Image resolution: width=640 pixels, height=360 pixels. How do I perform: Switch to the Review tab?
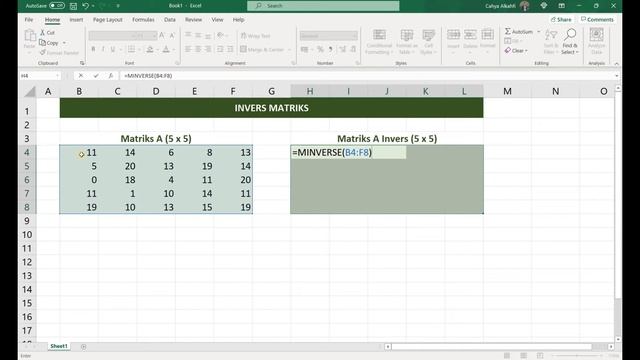coord(193,20)
